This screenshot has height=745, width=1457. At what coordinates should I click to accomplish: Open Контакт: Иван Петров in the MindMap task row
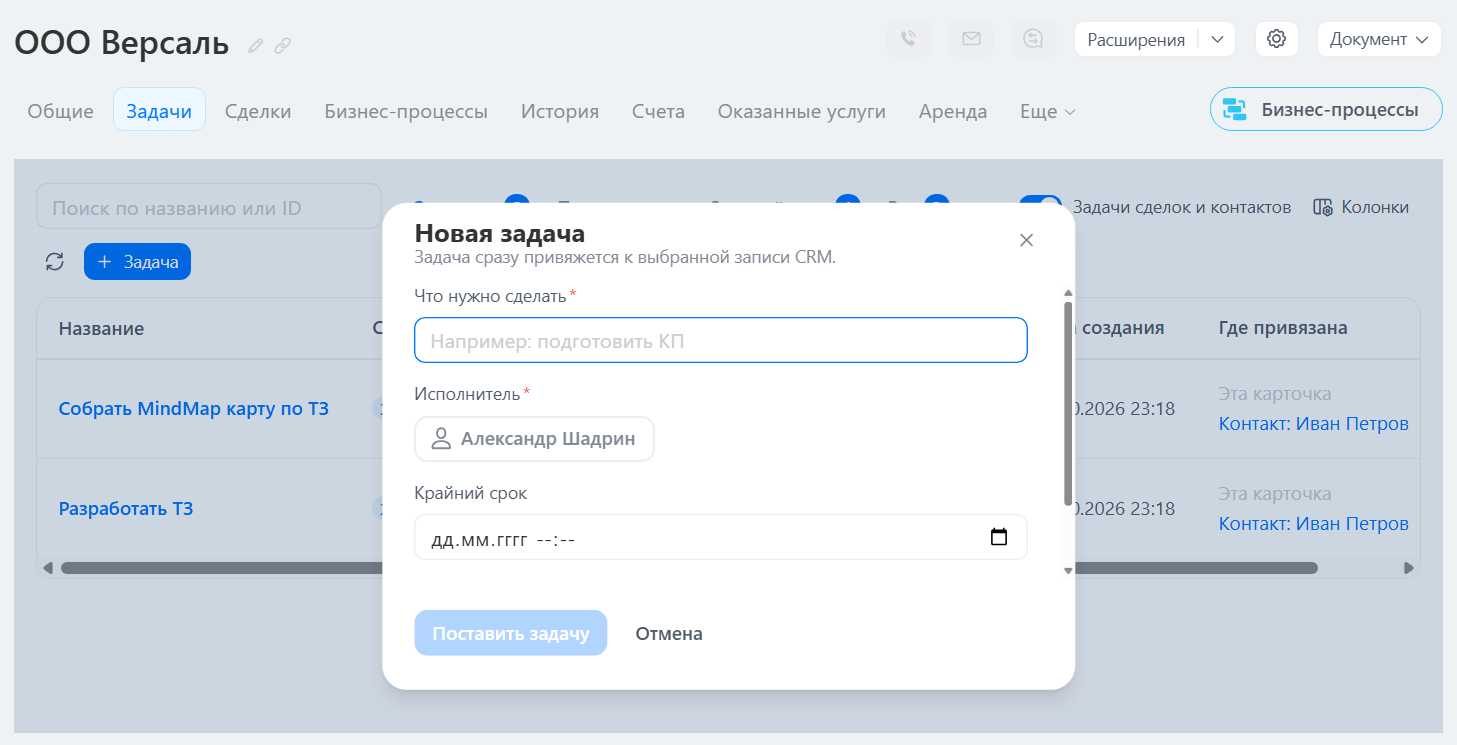tap(1313, 423)
